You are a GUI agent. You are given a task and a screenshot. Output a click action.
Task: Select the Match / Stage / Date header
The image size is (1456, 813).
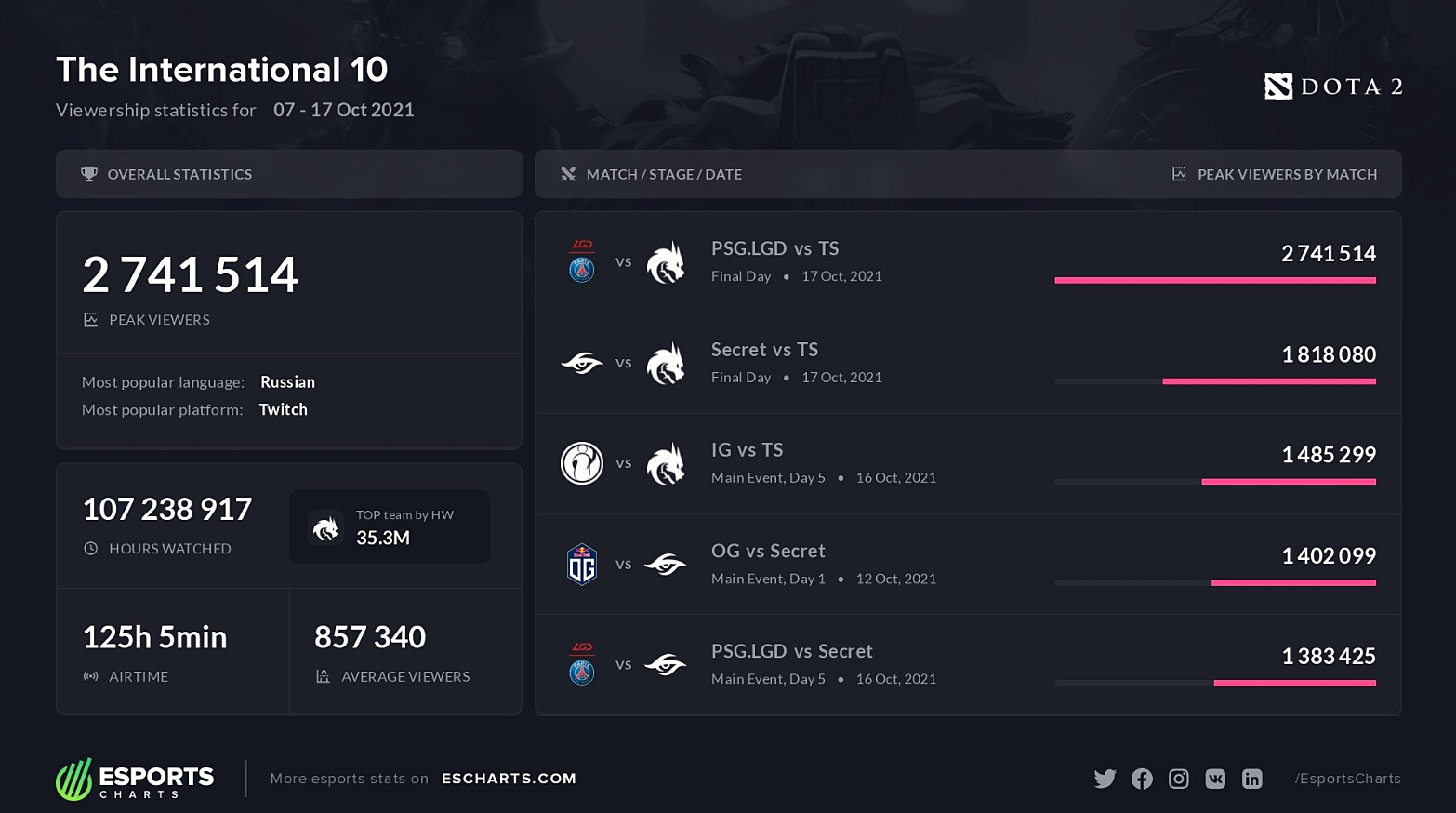(x=664, y=174)
